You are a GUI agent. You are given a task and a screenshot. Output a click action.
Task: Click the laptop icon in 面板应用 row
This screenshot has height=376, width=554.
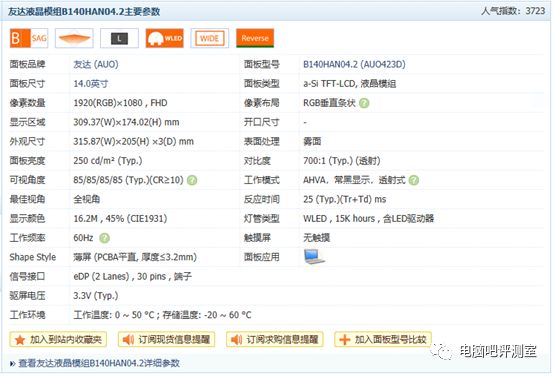point(314,257)
